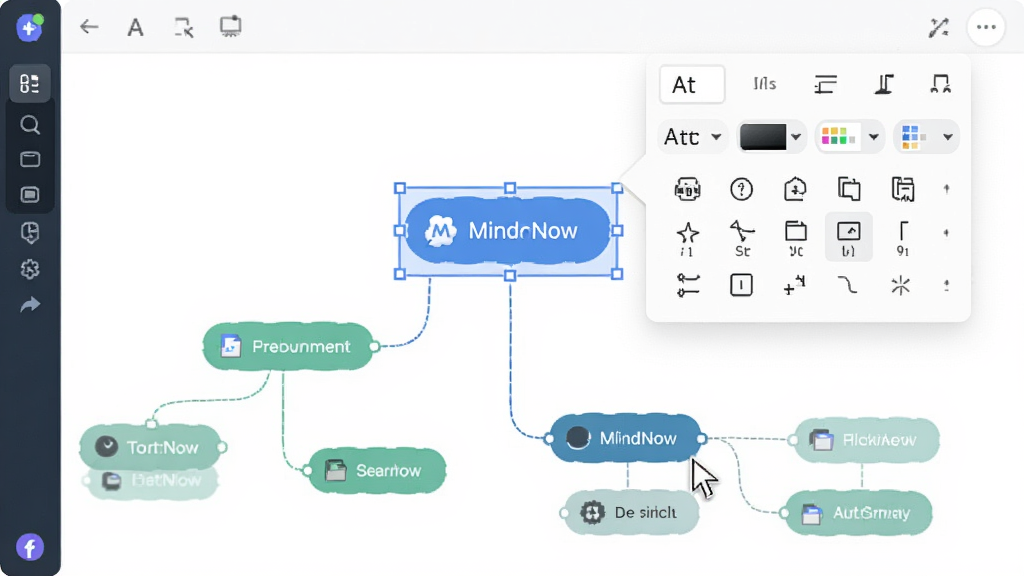Open the search icon in left sidebar
Image resolution: width=1024 pixels, height=576 pixels.
(29, 124)
